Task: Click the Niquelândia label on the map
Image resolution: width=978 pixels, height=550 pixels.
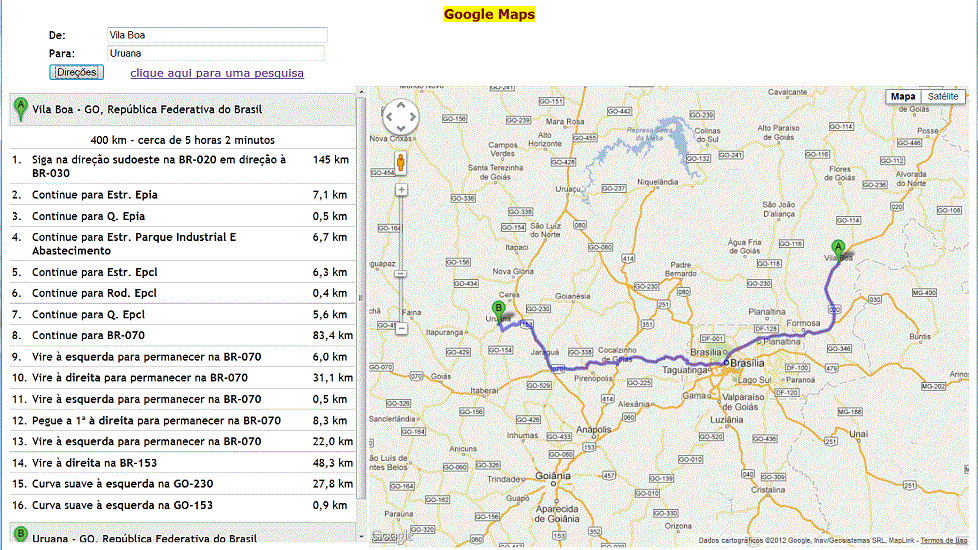Action: pos(657,182)
